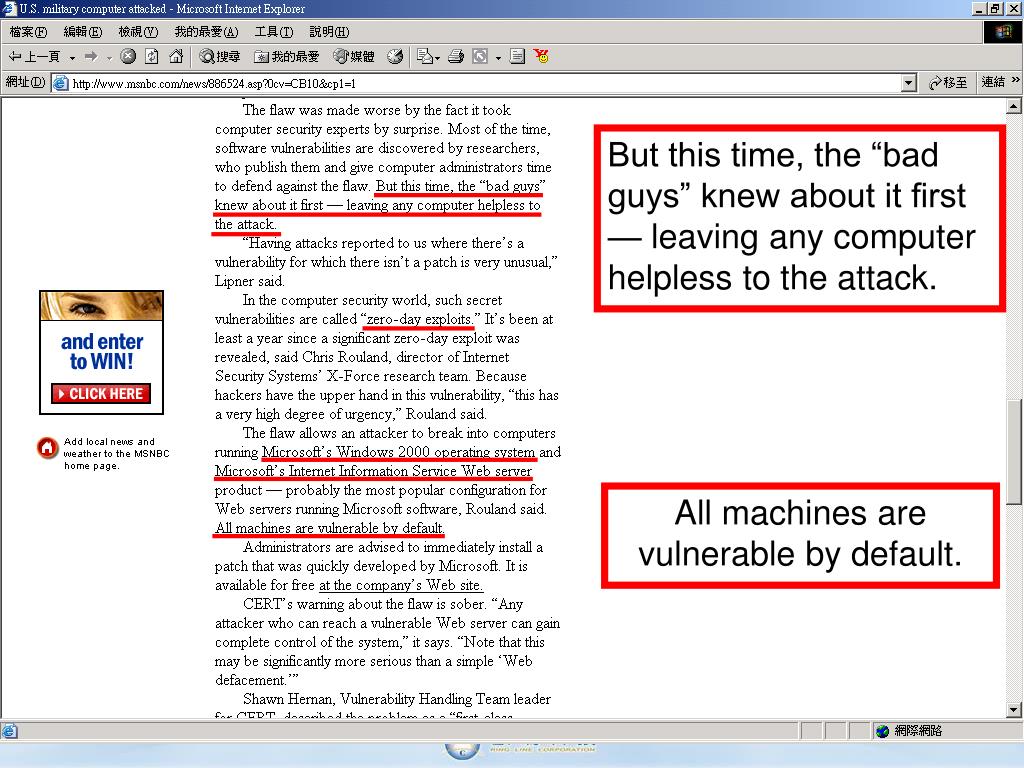The image size is (1024, 768).
Task: Open the 搜尋 search toolbar button
Action: pos(219,57)
